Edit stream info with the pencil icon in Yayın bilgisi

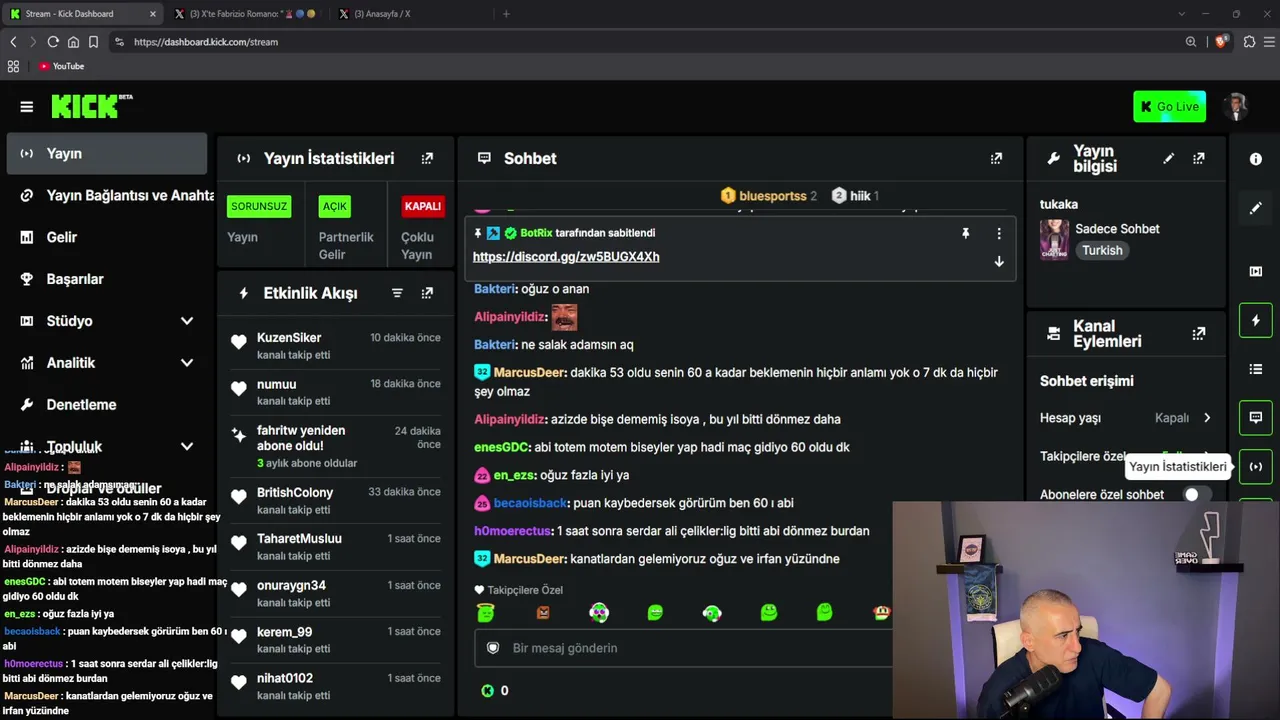pos(1168,158)
